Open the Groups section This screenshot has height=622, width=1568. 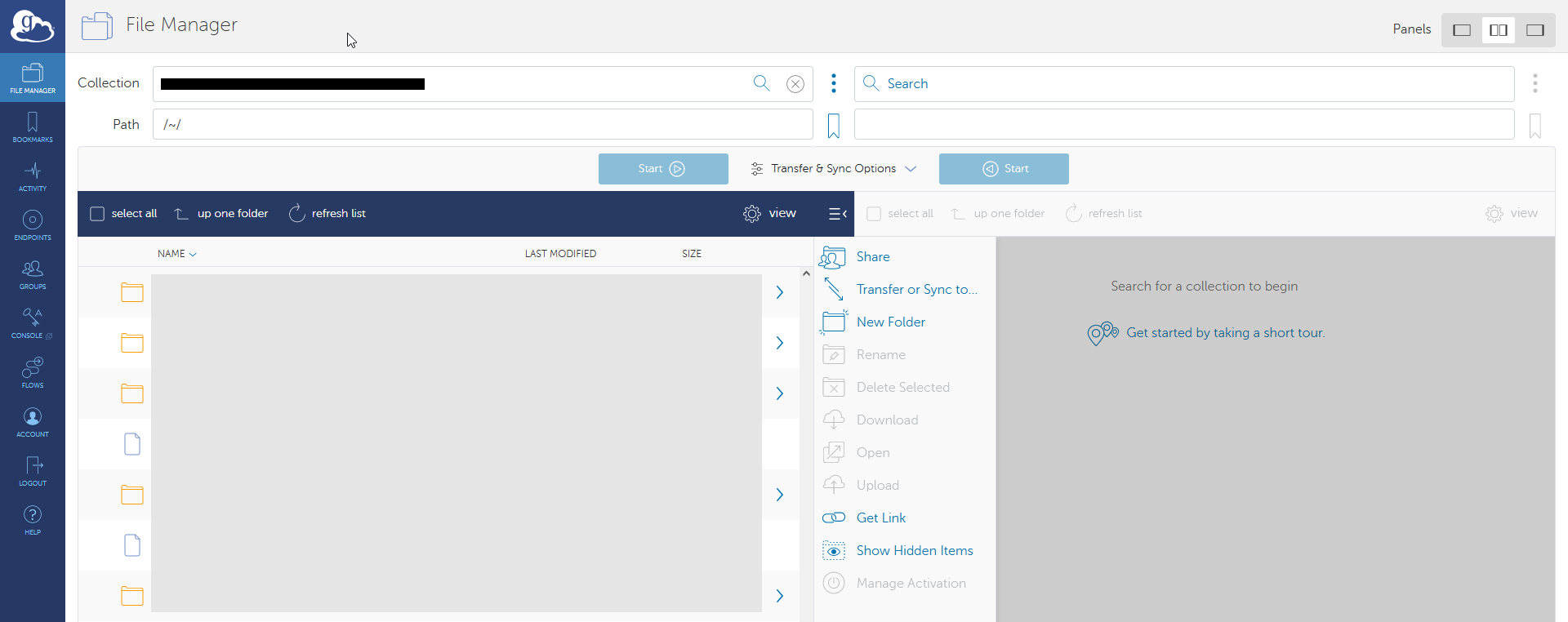coord(33,274)
